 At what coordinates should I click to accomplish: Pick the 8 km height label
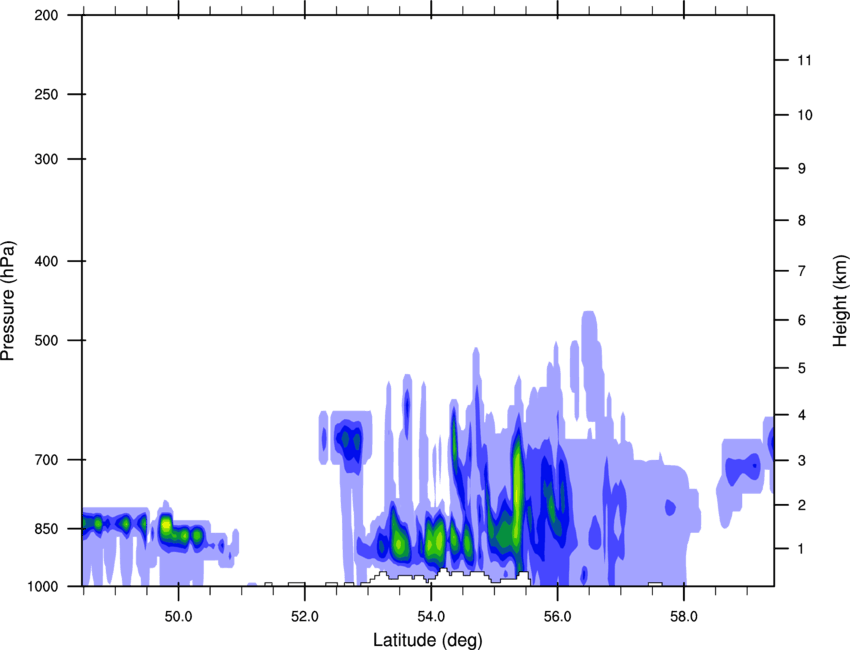802,221
